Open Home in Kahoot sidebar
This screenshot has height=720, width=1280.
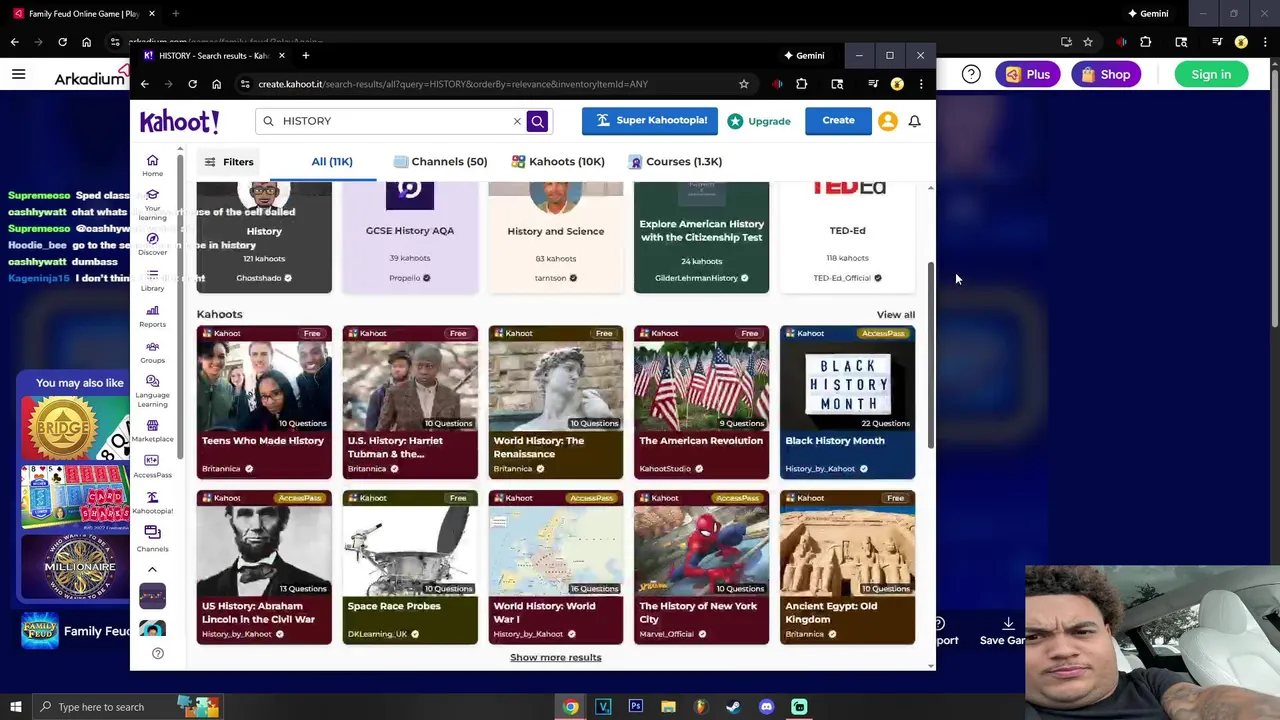coord(152,165)
